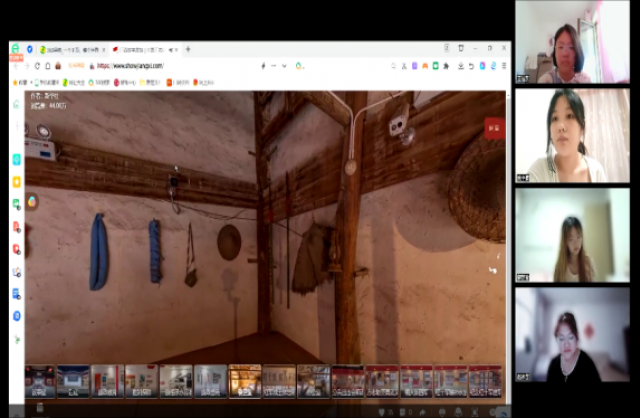Open the yellow folder bookmark
Image resolution: width=640 pixels, height=418 pixels.
pyautogui.click(x=150, y=82)
